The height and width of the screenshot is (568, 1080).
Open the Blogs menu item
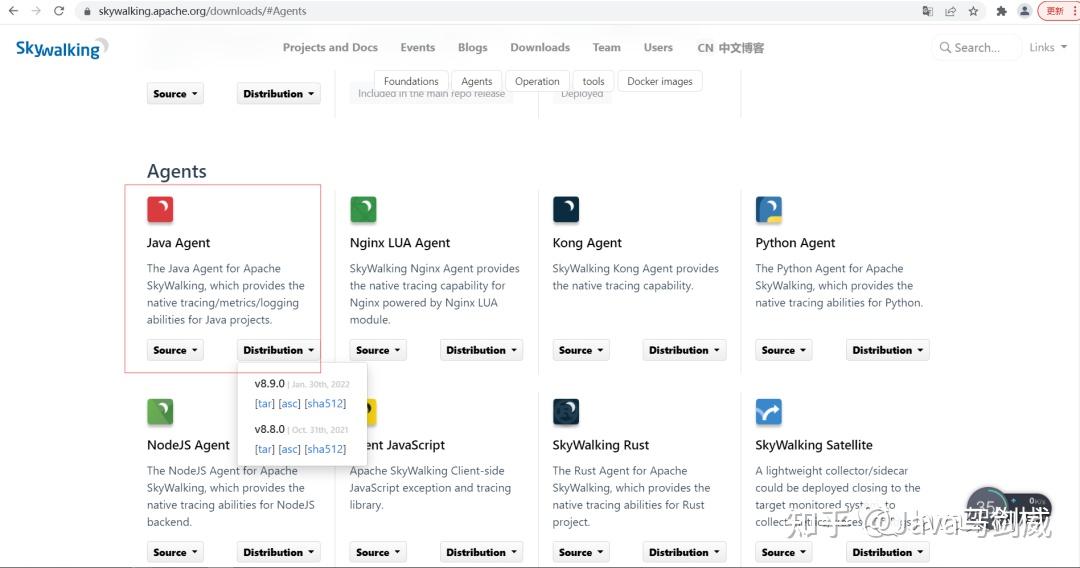473,47
